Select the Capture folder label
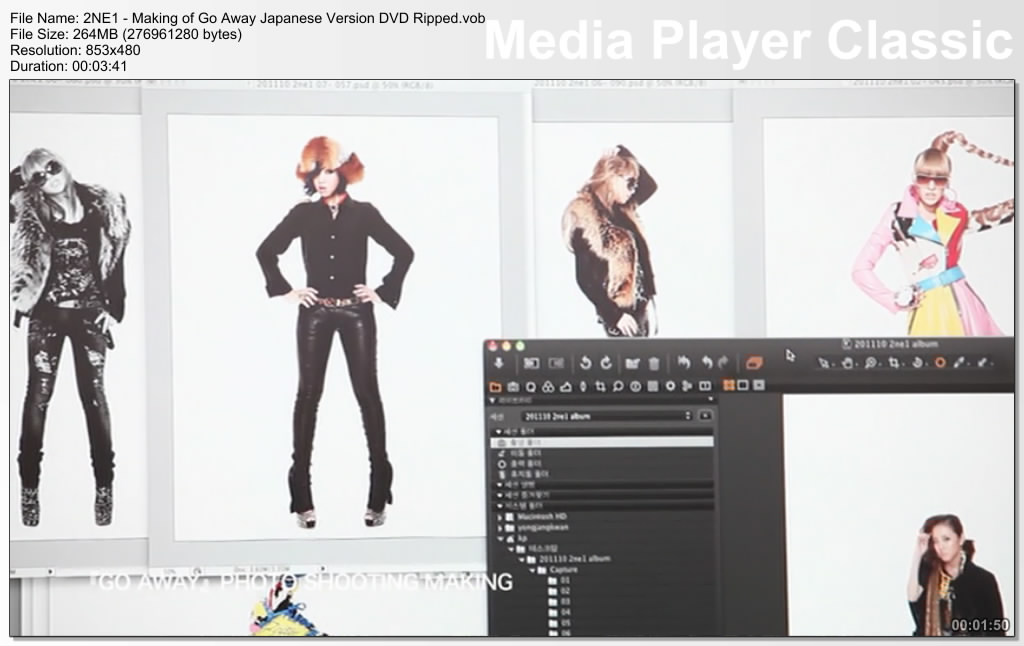The image size is (1024, 646). [x=564, y=570]
